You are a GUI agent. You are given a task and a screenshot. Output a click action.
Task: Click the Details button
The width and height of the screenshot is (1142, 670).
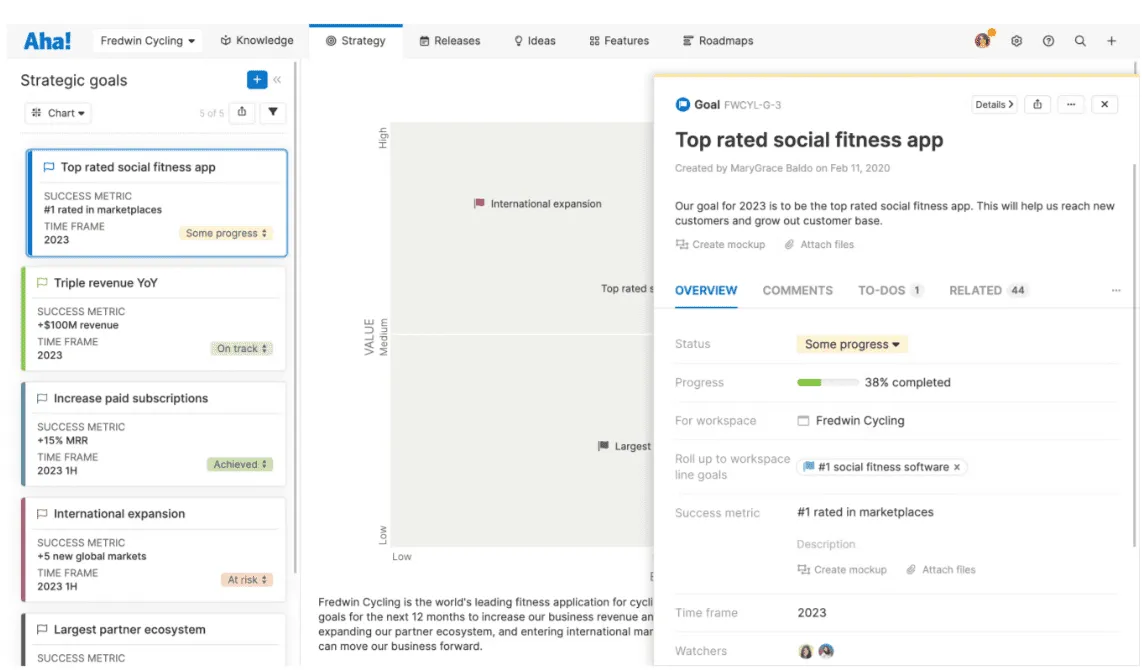click(994, 104)
